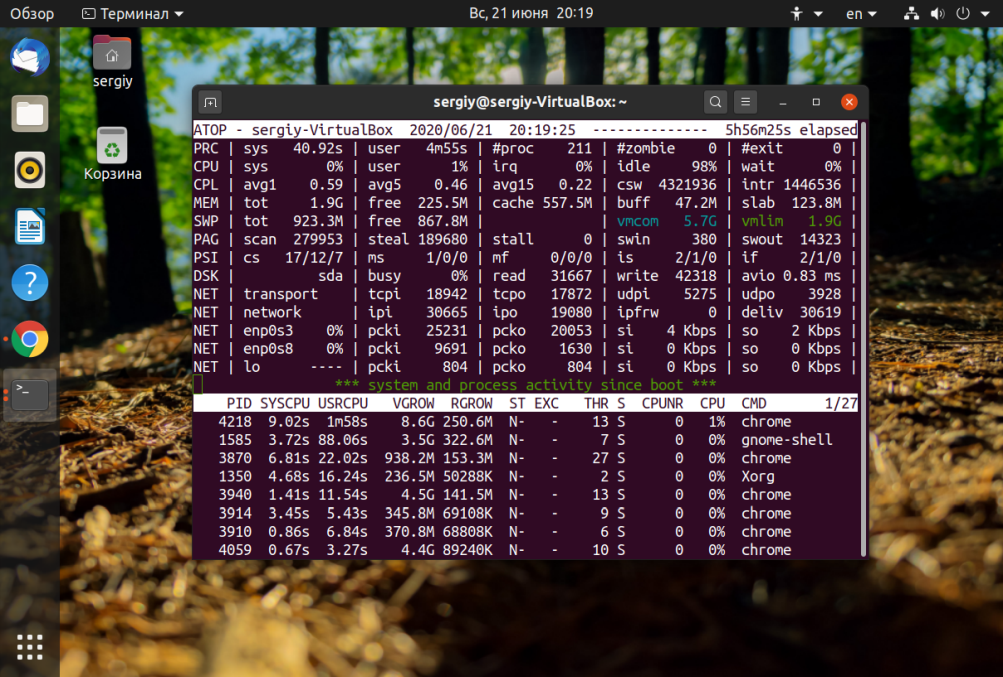The width and height of the screenshot is (1003, 677).
Task: Launch Google Chrome from the dock
Action: (x=30, y=340)
